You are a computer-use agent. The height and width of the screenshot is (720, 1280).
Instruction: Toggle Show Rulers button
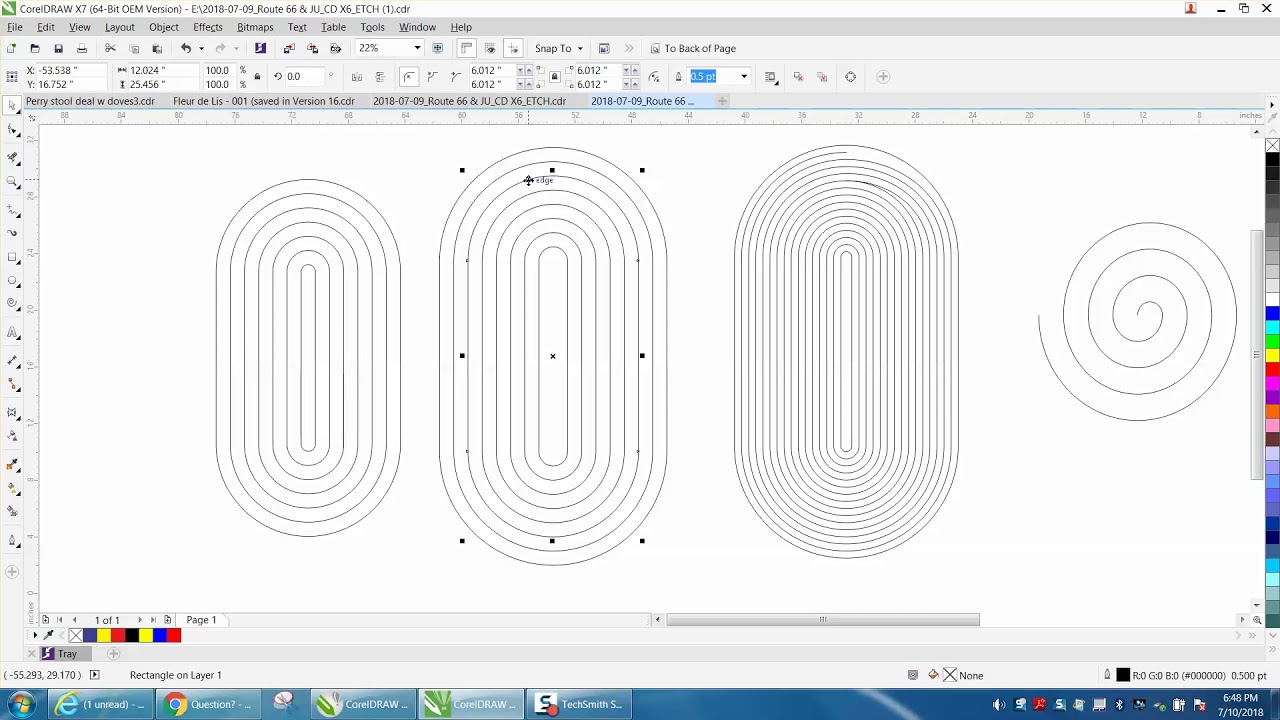pos(466,48)
